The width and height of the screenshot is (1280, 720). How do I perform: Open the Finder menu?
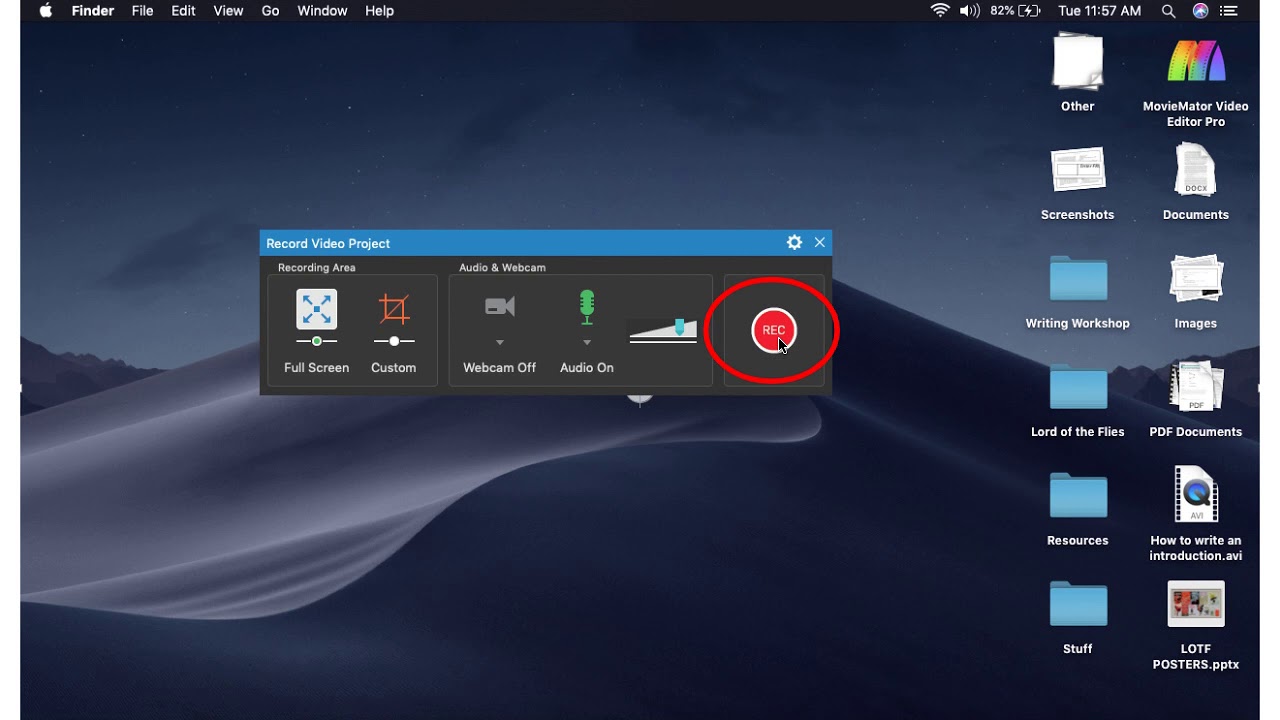(93, 11)
